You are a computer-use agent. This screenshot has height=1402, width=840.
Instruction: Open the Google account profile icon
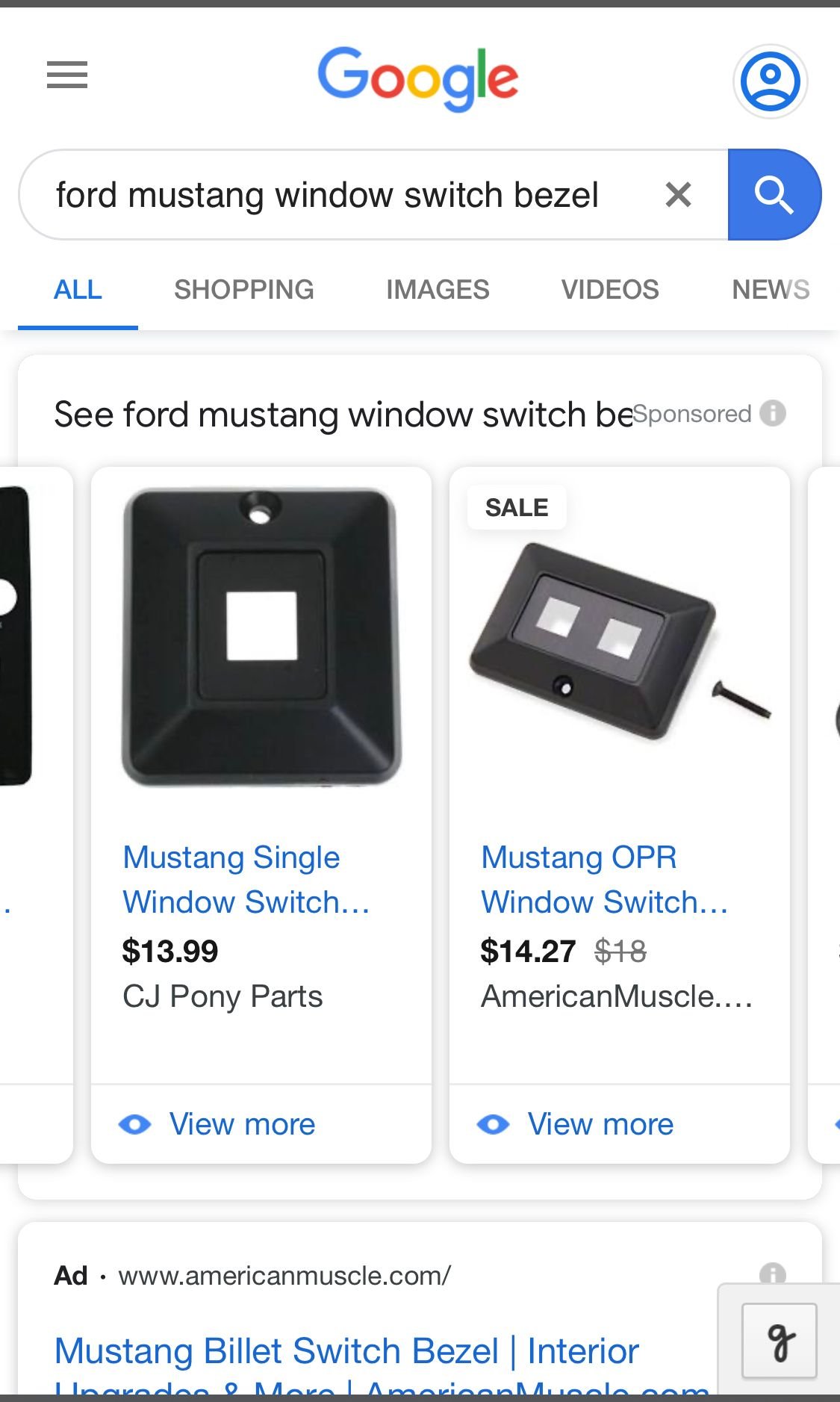click(770, 81)
